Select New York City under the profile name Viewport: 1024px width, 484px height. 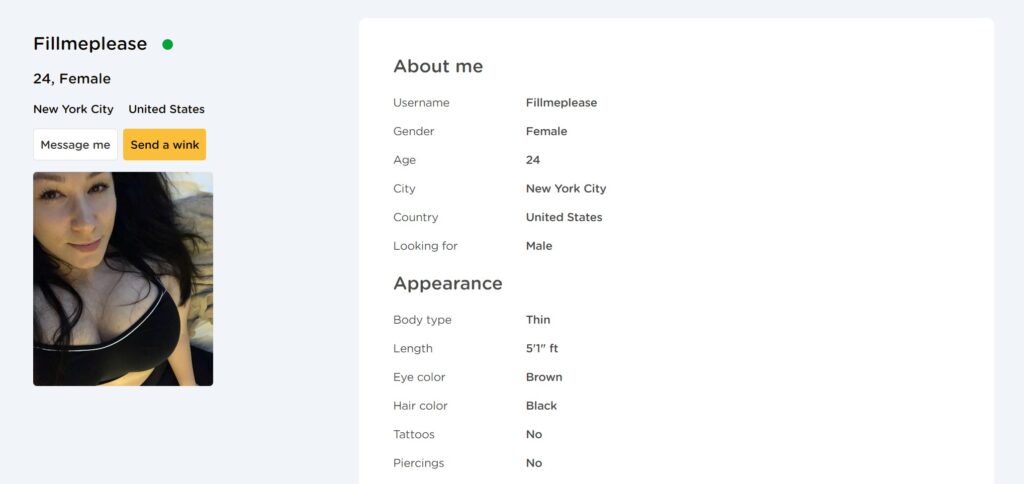point(73,109)
